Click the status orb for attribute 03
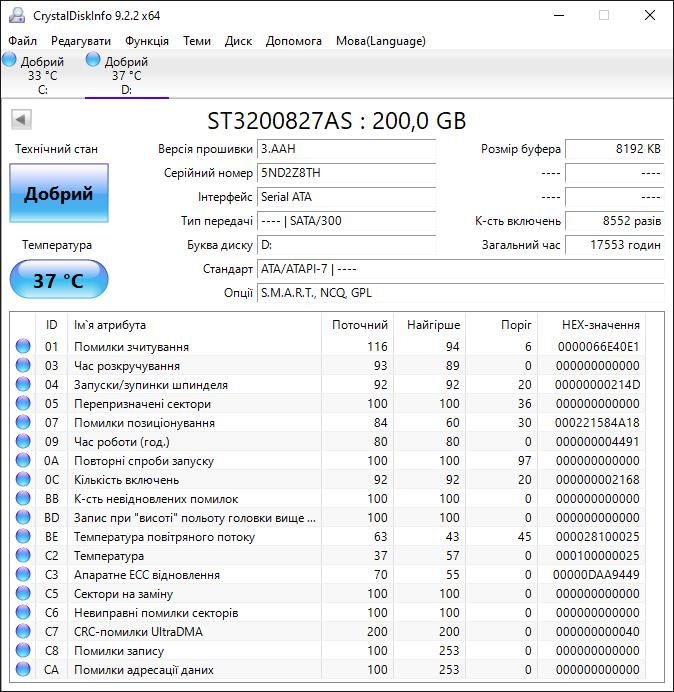 23,365
